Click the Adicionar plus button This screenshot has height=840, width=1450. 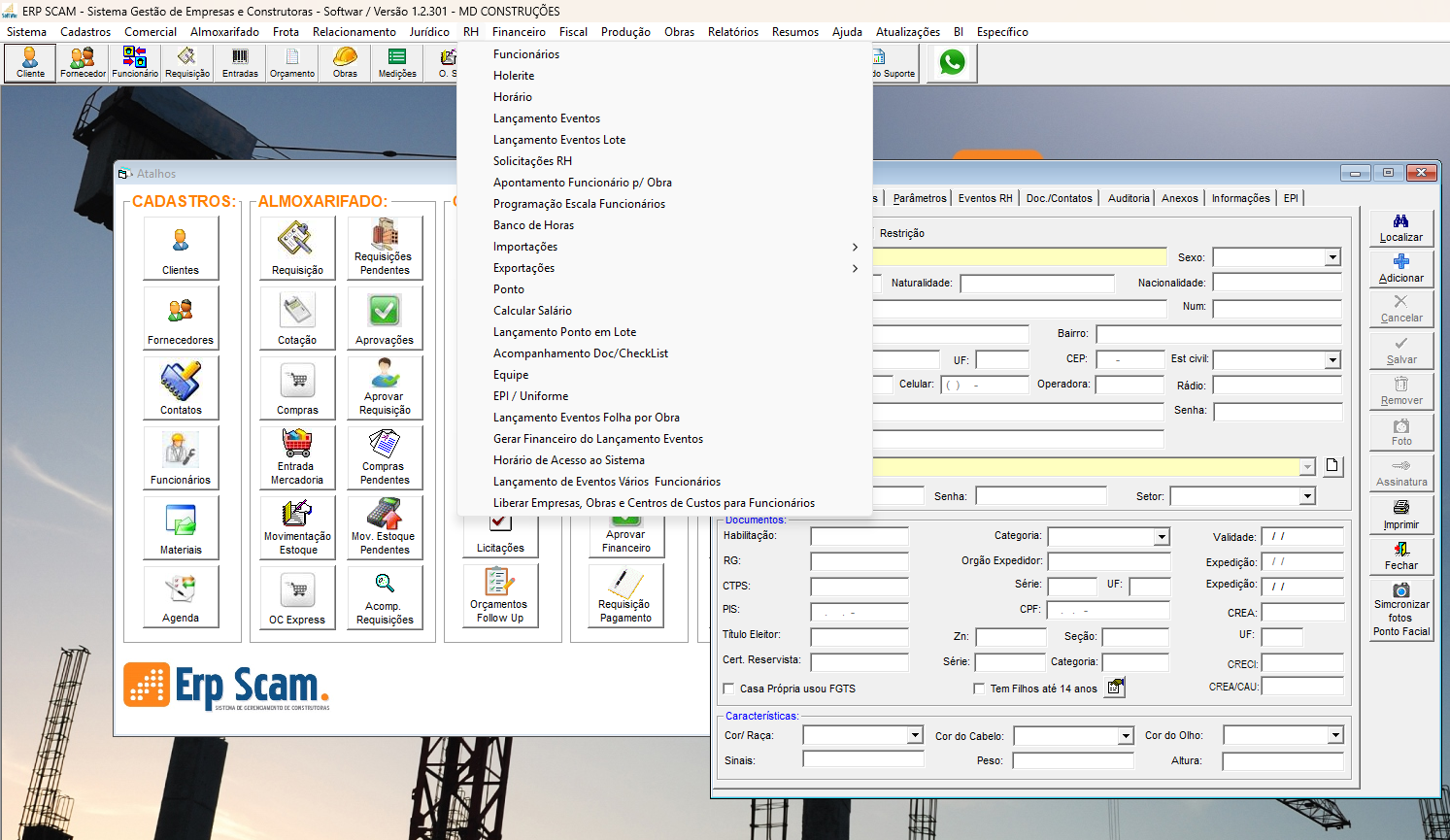pos(1400,269)
